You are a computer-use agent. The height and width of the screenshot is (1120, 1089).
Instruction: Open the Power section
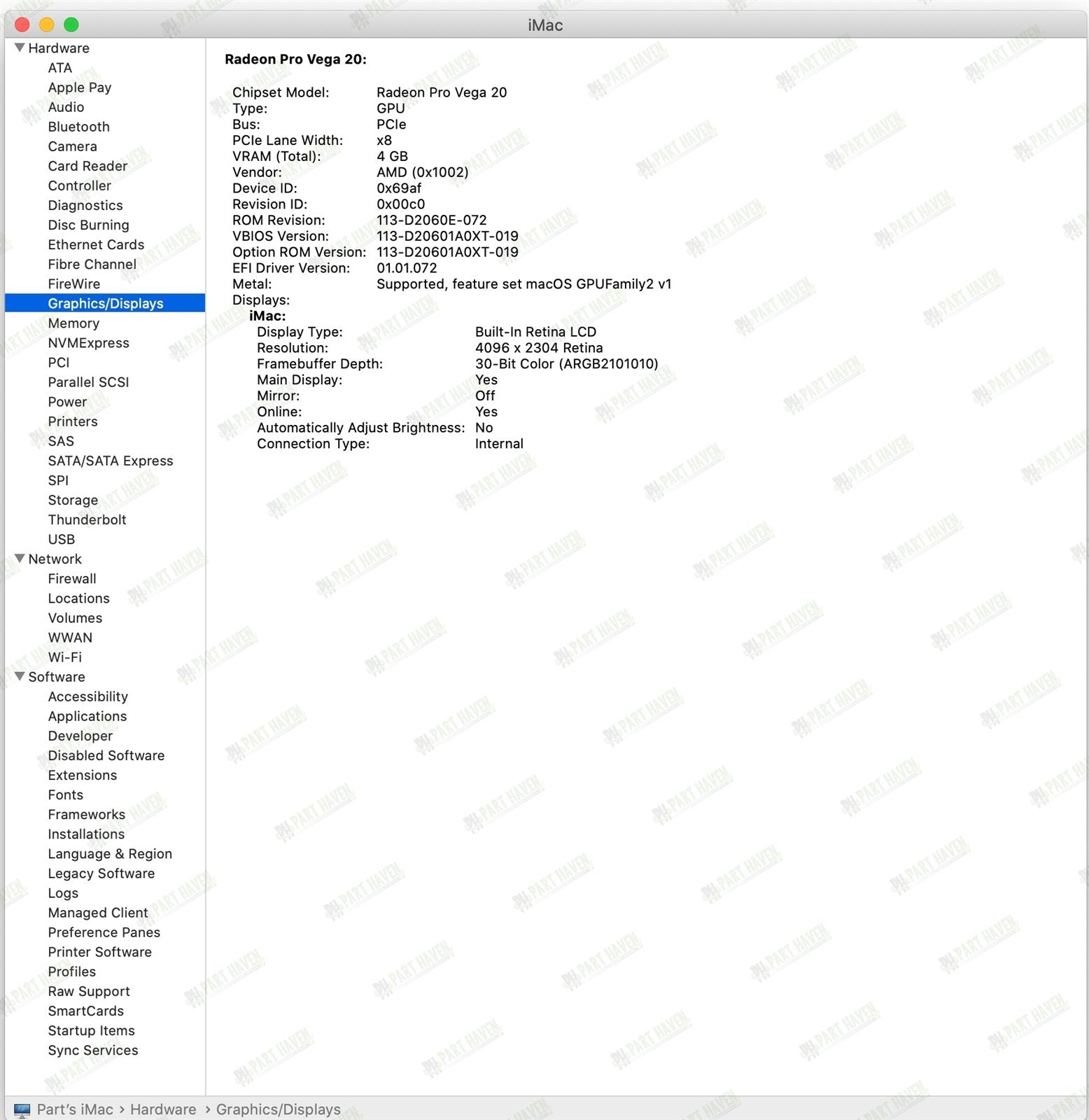coord(67,402)
